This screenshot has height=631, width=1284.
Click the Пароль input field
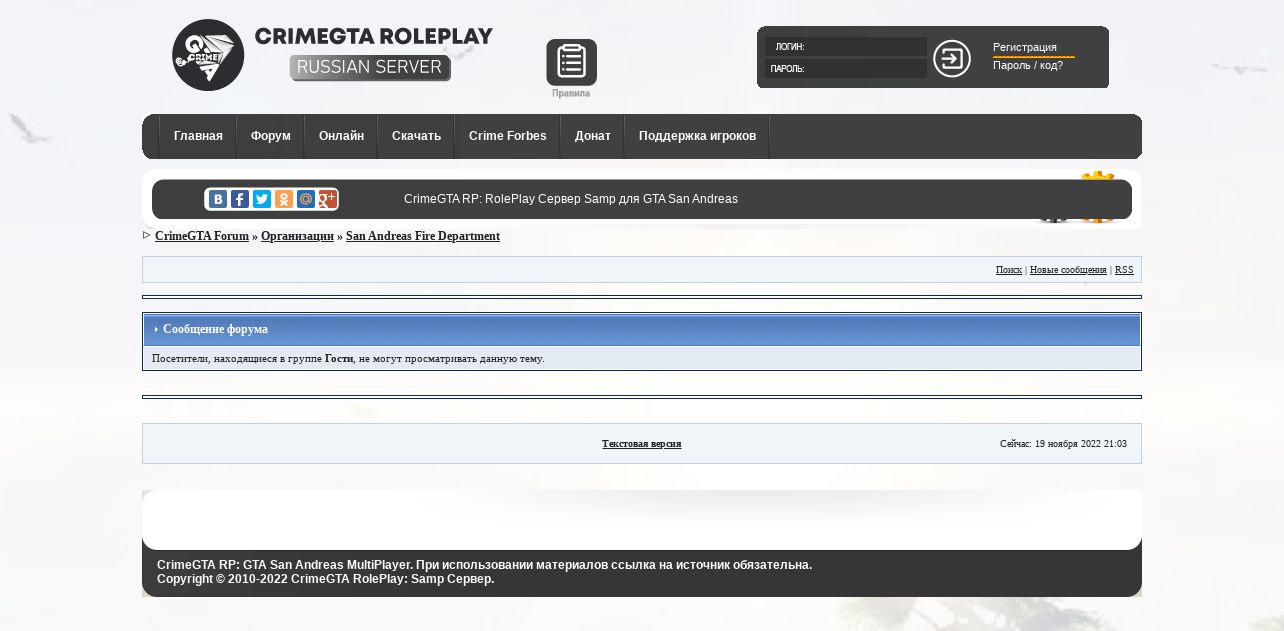pos(846,69)
